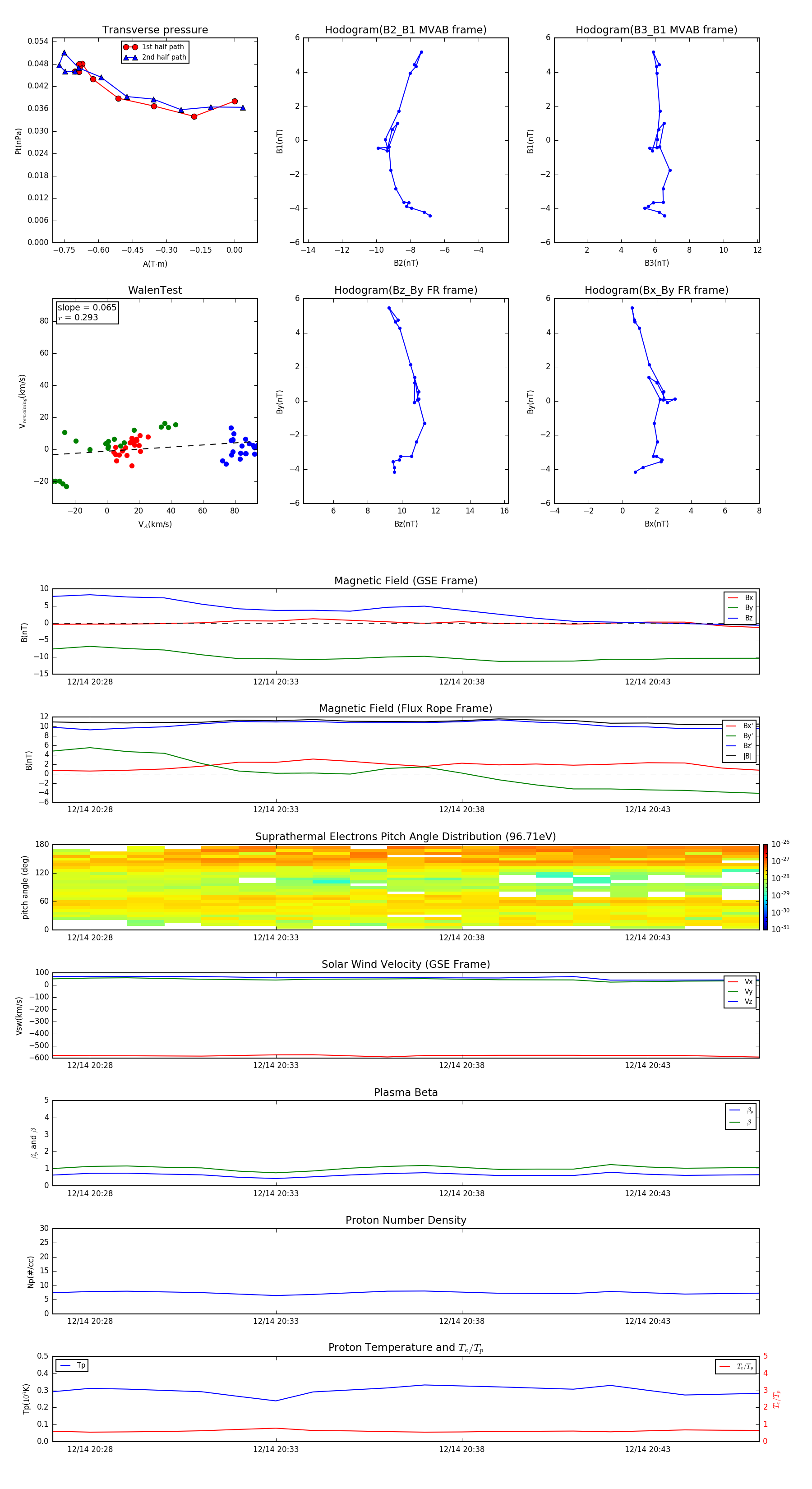Click the pitch angle colorbar
The height and width of the screenshot is (1489, 812).
coord(765,887)
